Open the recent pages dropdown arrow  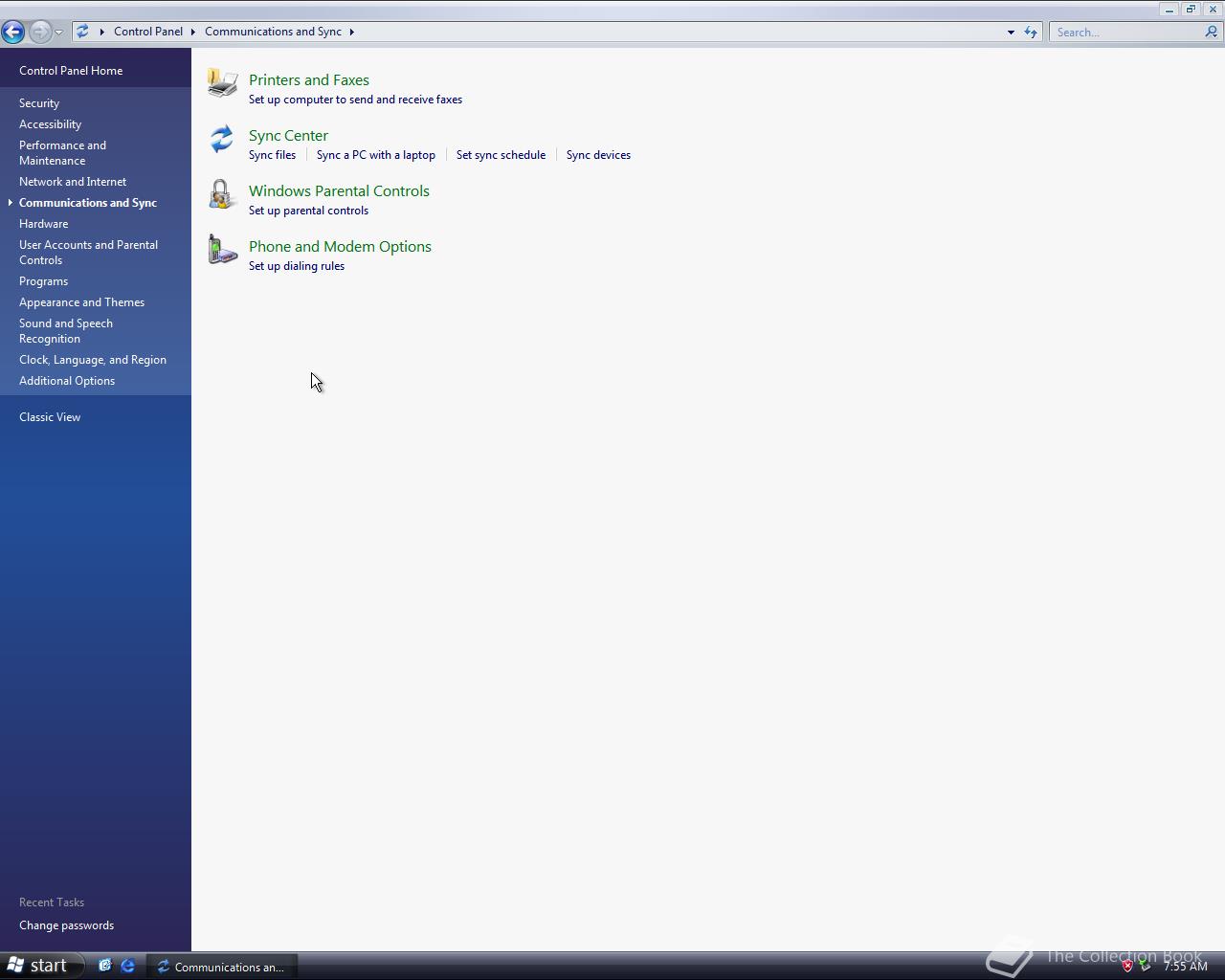[58, 32]
